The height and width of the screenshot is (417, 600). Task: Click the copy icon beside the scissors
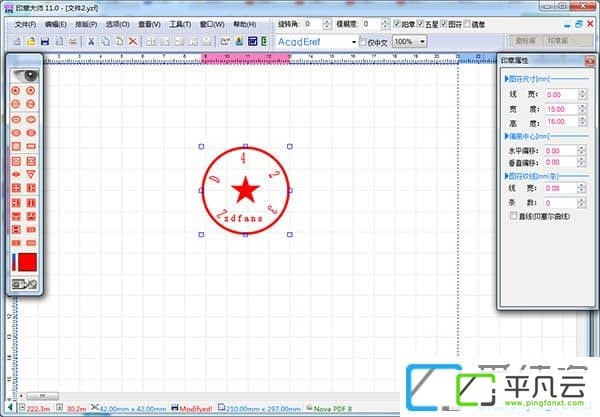(x=105, y=41)
